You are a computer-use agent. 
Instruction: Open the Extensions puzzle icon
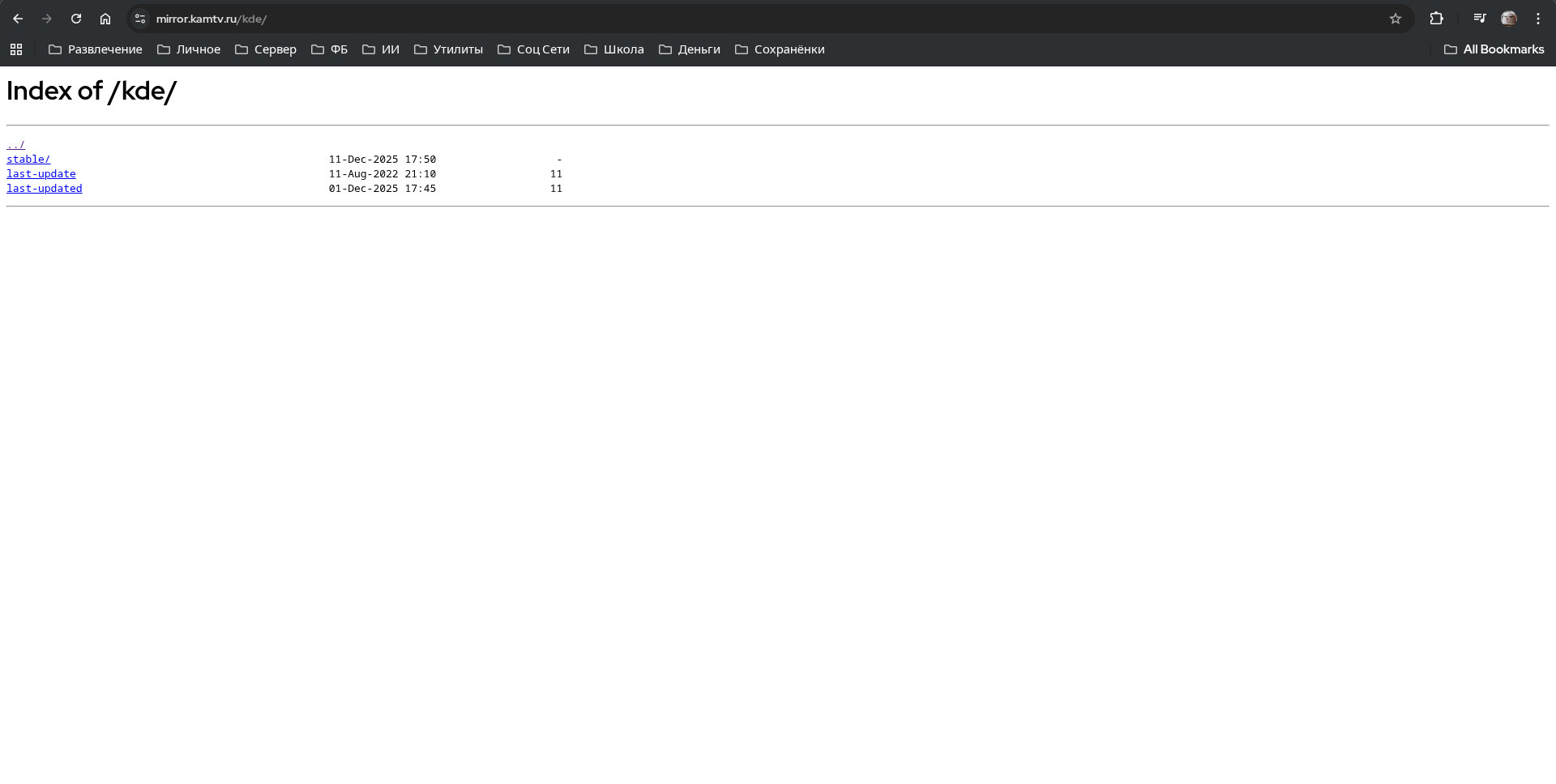point(1436,19)
